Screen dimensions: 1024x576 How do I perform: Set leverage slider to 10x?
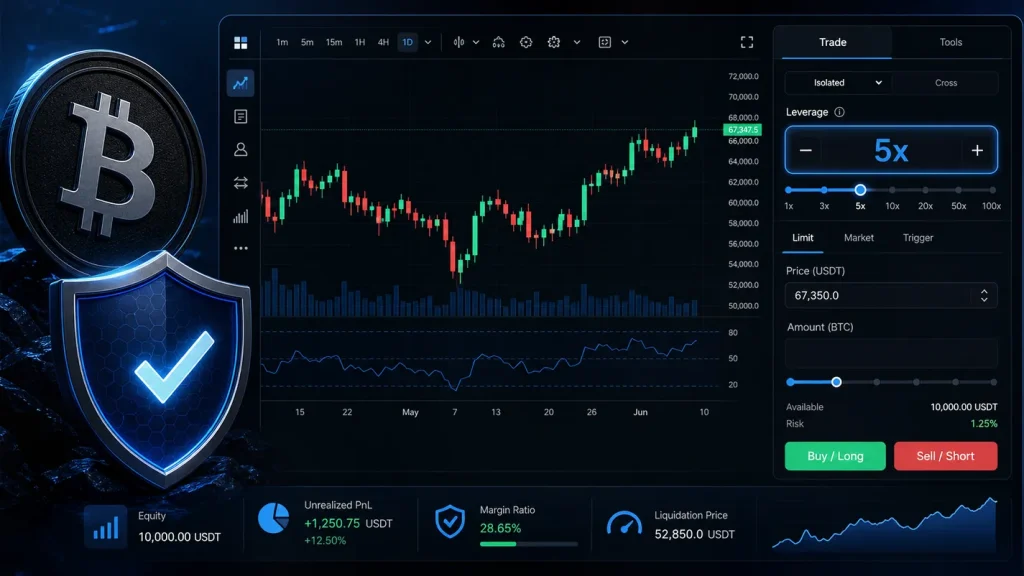892,190
